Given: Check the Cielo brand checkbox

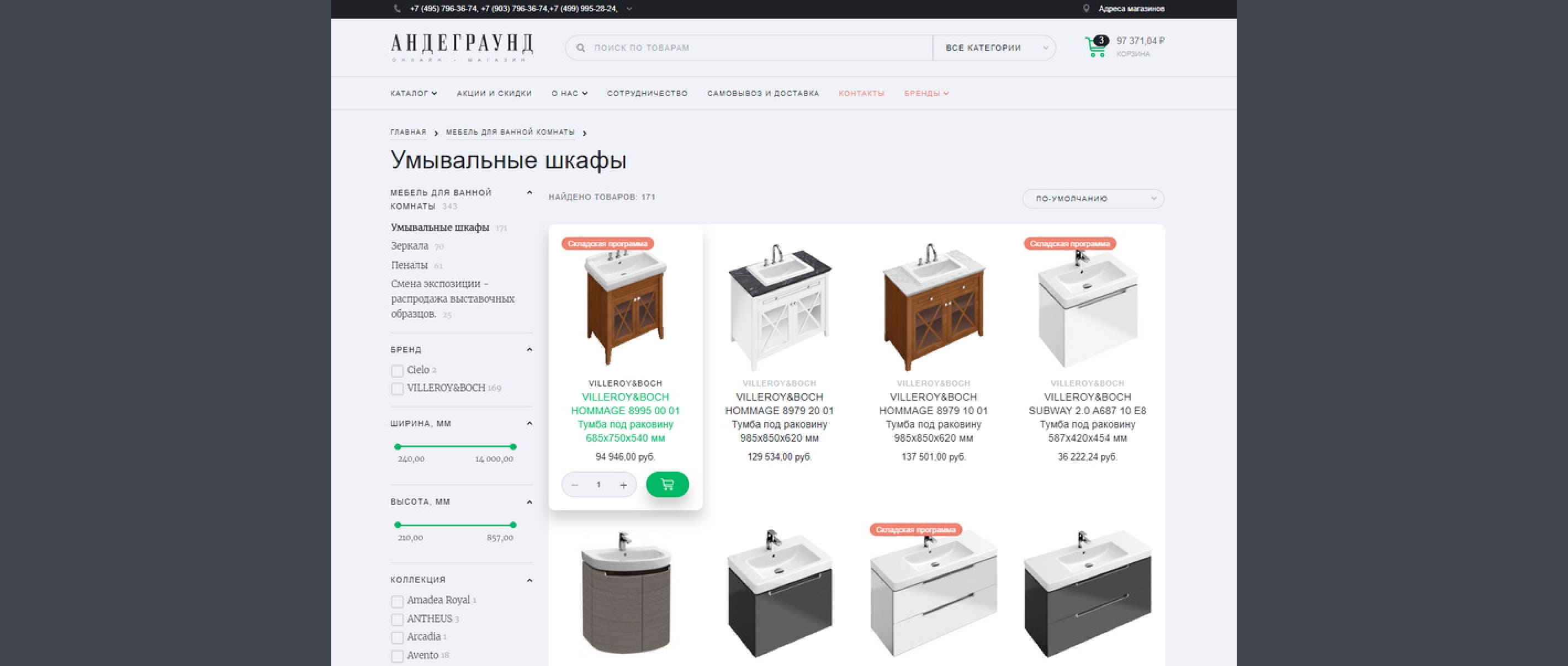Looking at the screenshot, I should pos(397,371).
